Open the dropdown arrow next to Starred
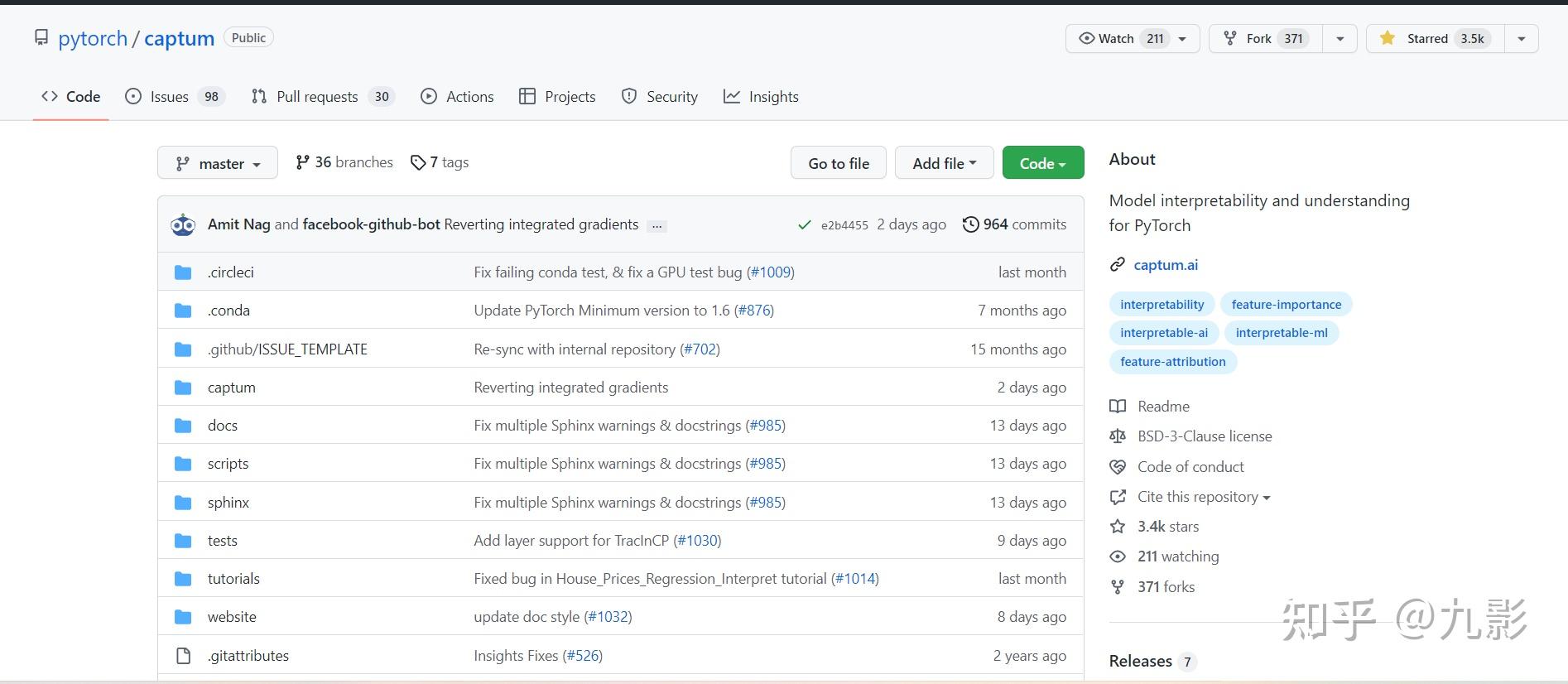The height and width of the screenshot is (684, 1568). tap(1521, 39)
